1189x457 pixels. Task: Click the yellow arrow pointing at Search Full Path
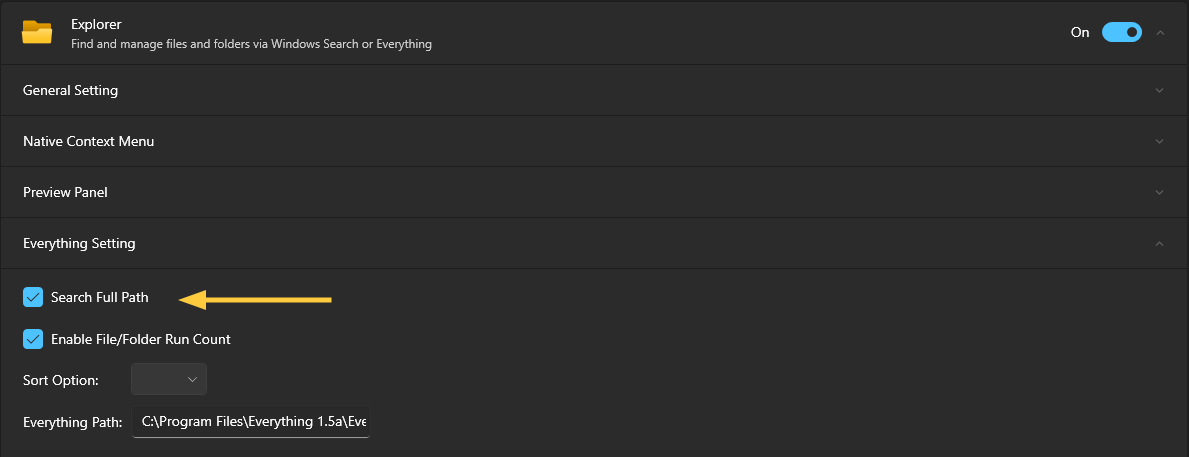tap(255, 298)
